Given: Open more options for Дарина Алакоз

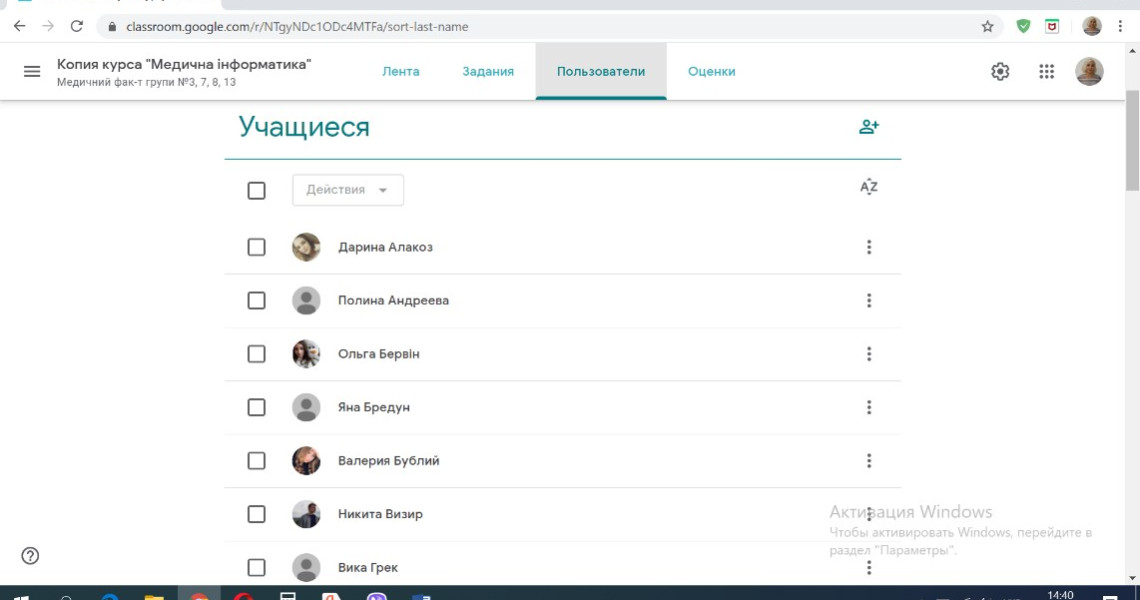Looking at the screenshot, I should pos(869,247).
